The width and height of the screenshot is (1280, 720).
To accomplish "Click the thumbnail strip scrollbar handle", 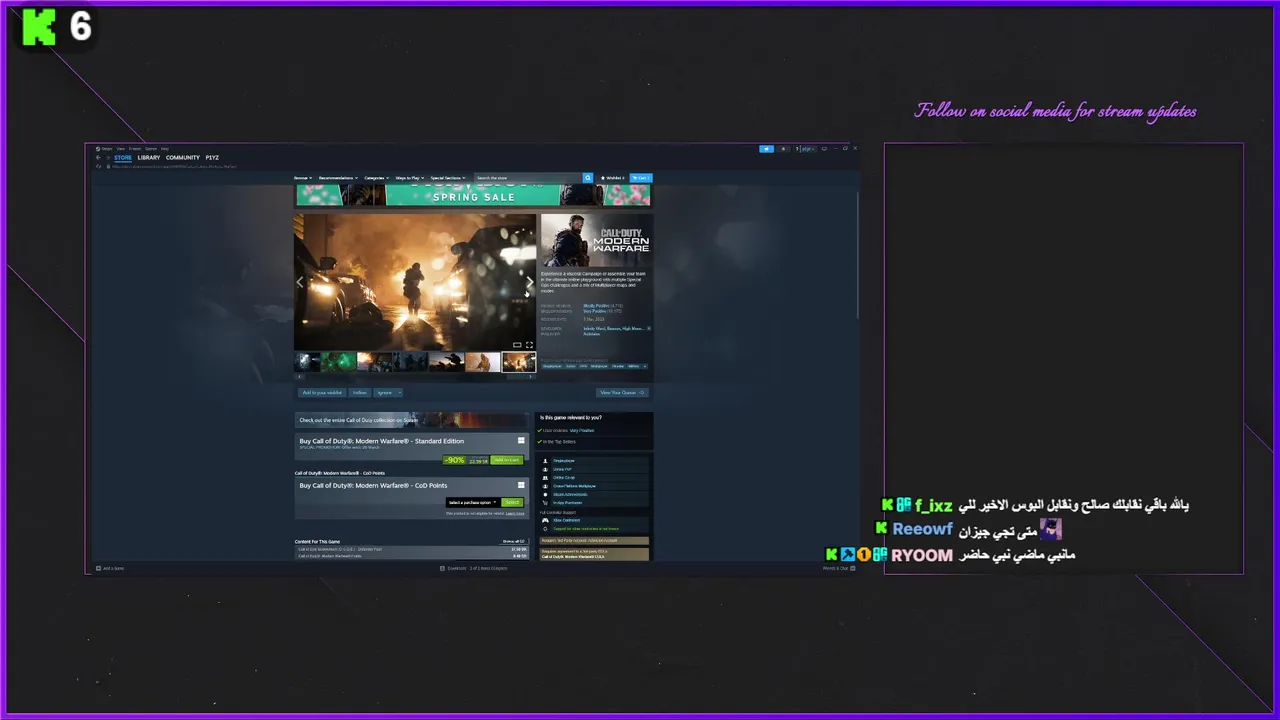I will point(518,377).
